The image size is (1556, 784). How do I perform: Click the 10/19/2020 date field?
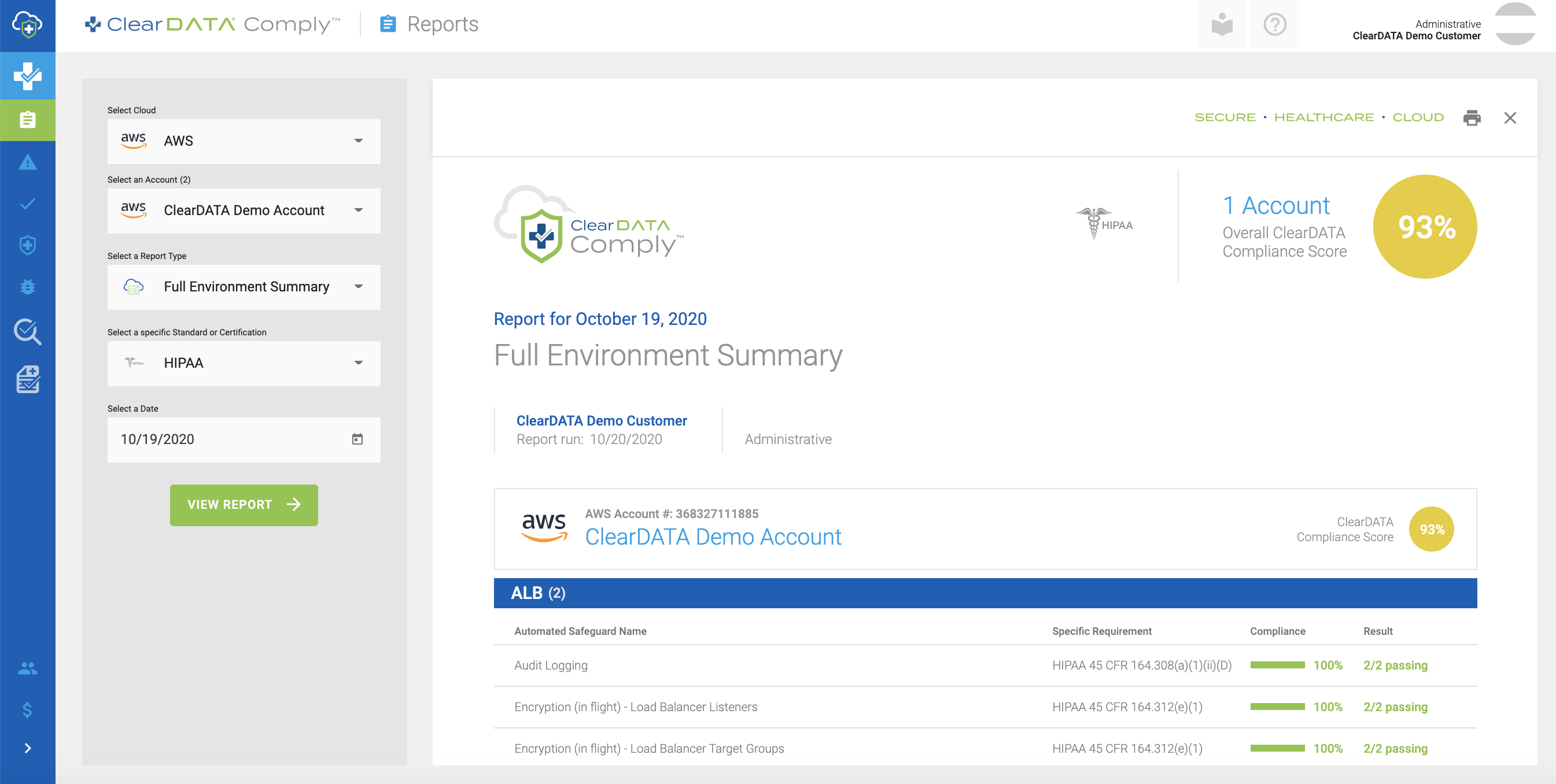click(244, 439)
